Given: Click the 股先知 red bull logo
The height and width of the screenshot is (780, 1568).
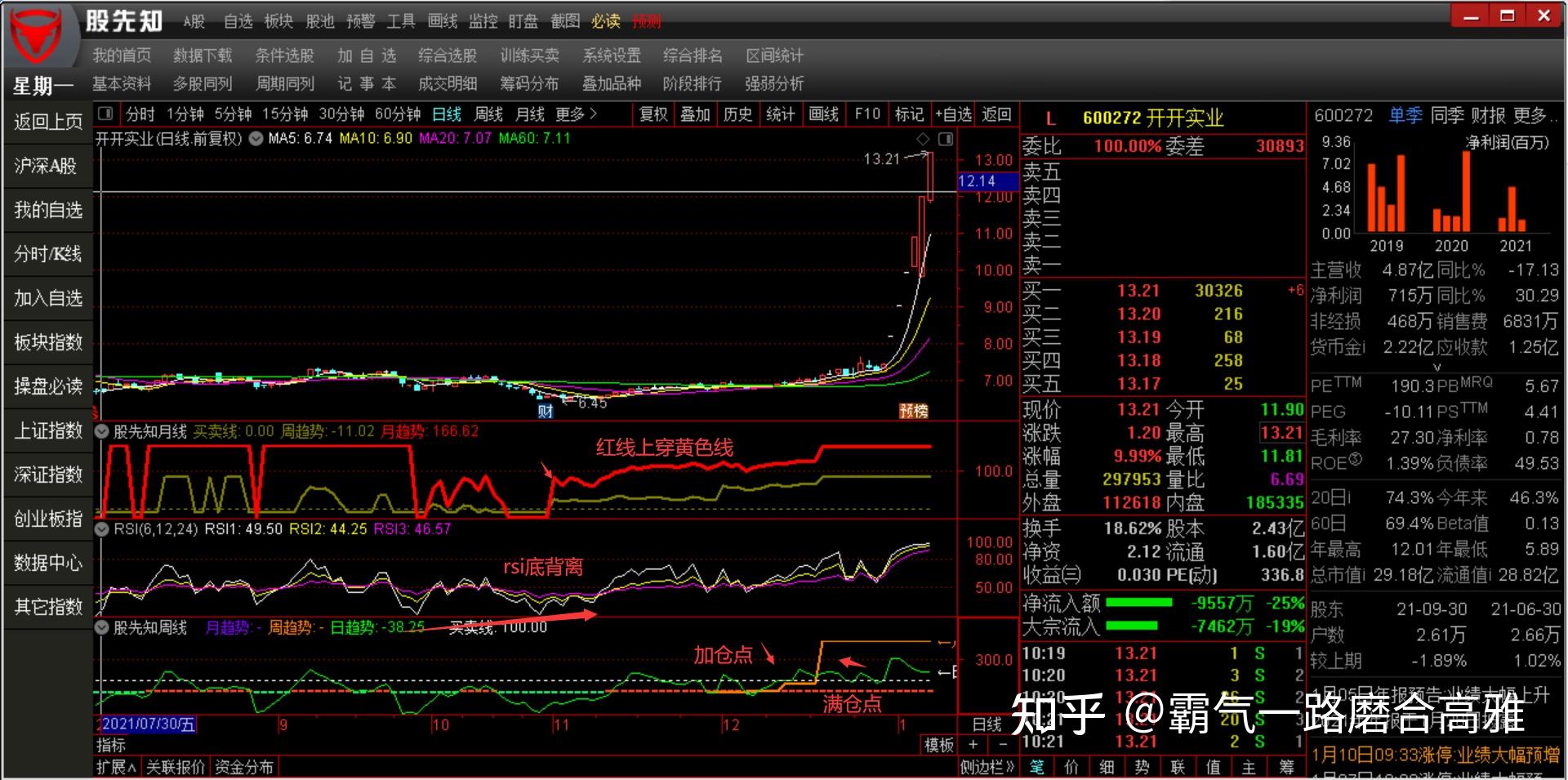Looking at the screenshot, I should (x=37, y=38).
